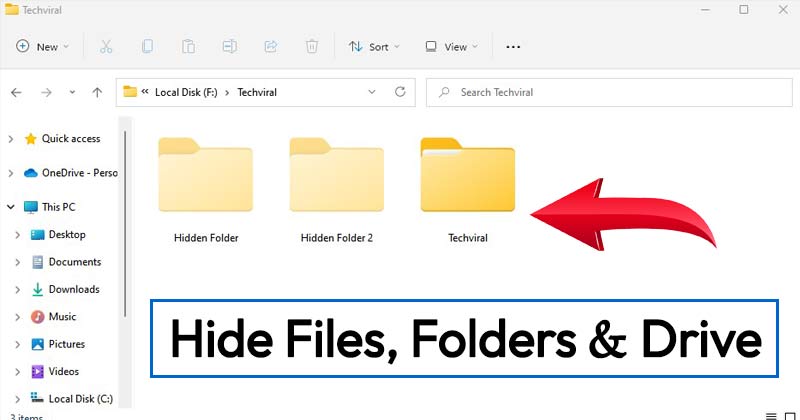The height and width of the screenshot is (420, 800).
Task: Expand Documents tree node
Action: coord(18,262)
